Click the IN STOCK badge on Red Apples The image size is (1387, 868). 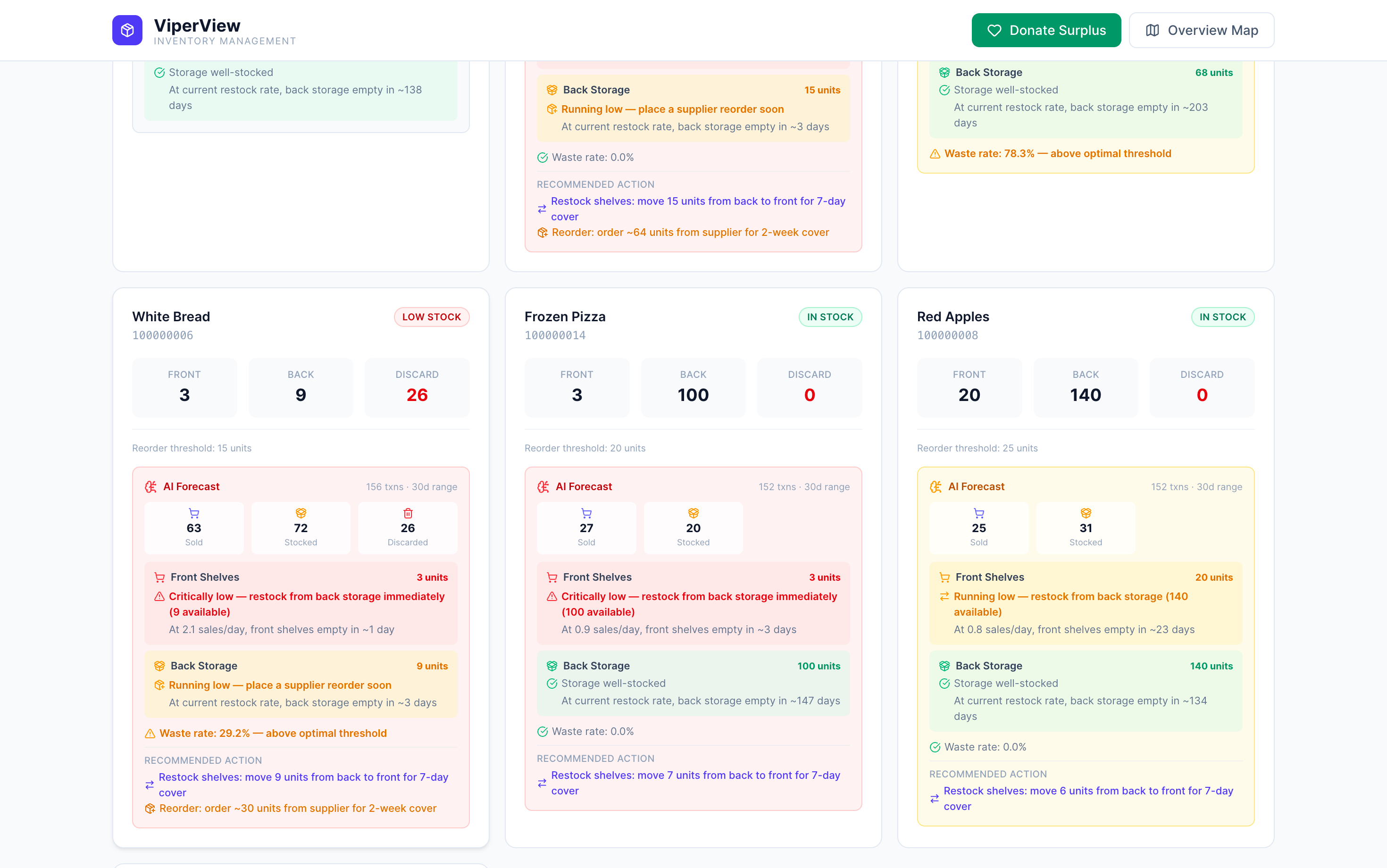tap(1222, 317)
